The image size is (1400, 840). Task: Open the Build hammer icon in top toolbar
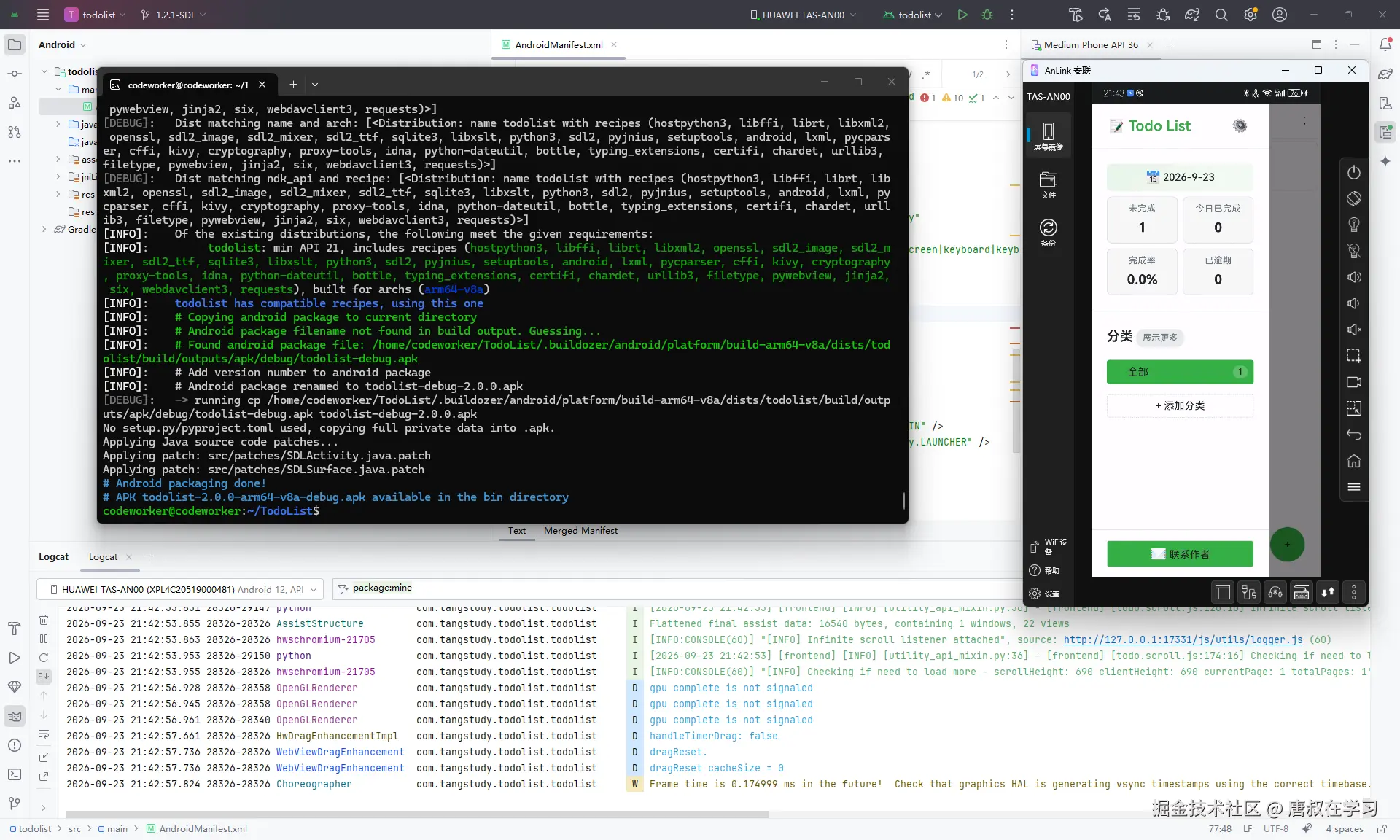coord(1076,15)
